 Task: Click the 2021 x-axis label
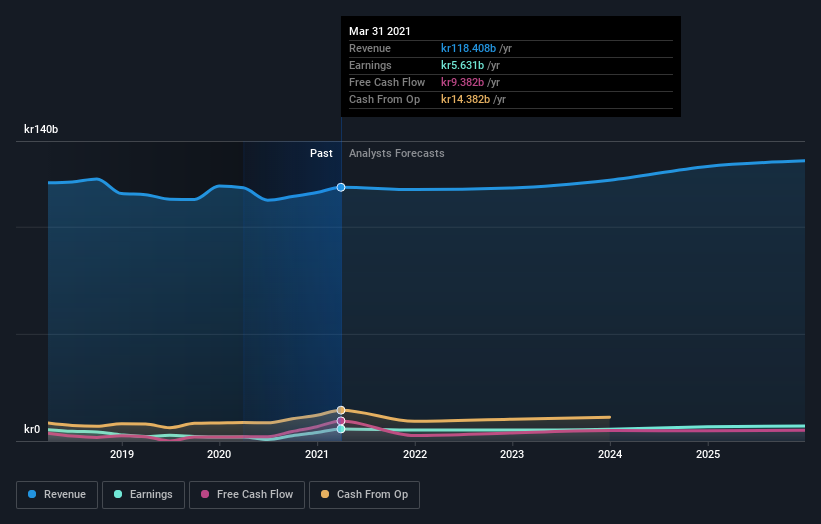(x=317, y=454)
